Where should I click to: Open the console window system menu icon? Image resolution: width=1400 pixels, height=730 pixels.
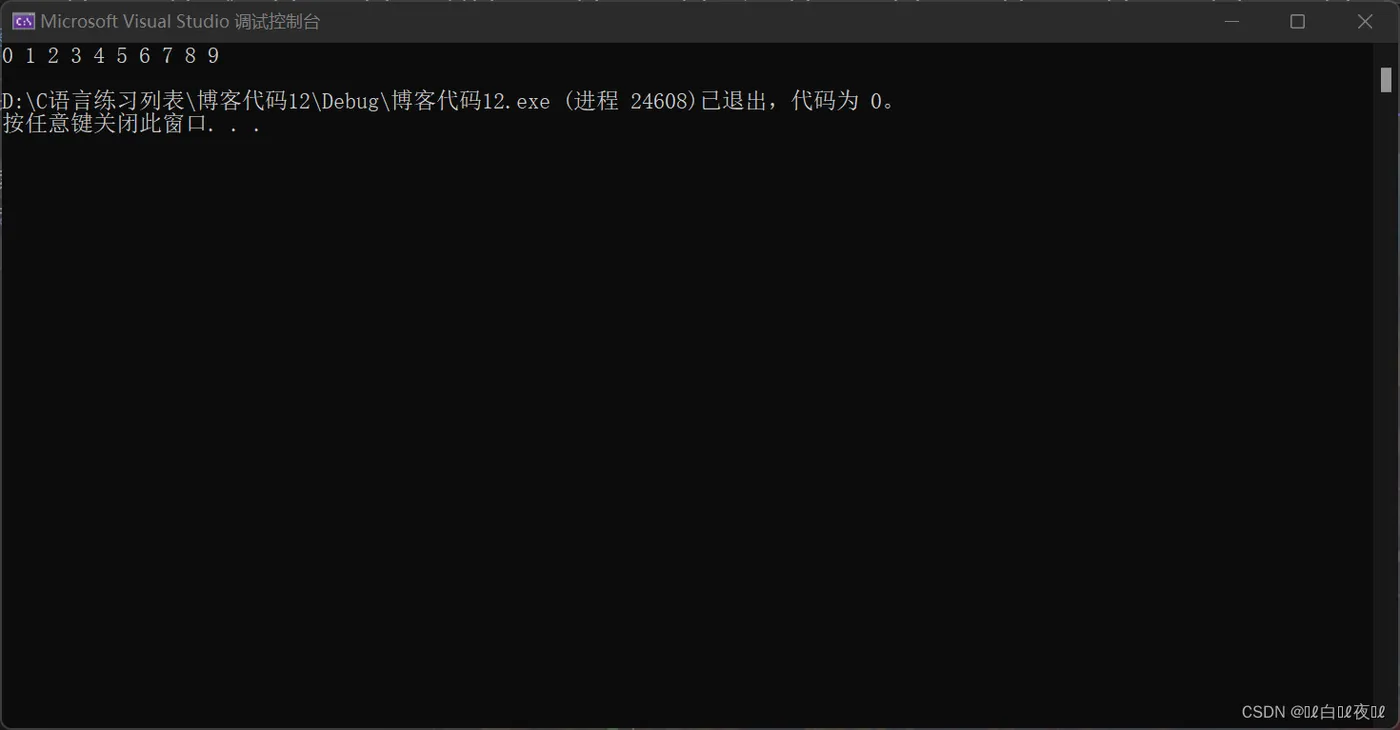[23, 21]
